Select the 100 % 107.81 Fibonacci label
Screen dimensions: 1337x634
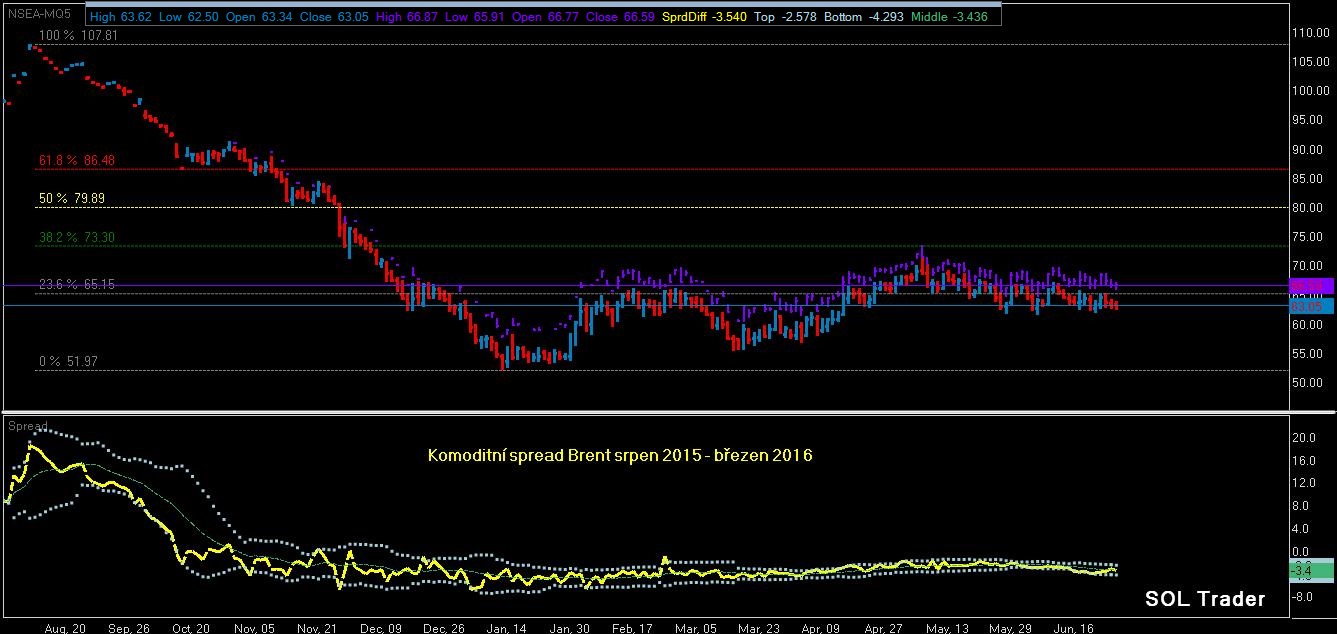point(77,35)
